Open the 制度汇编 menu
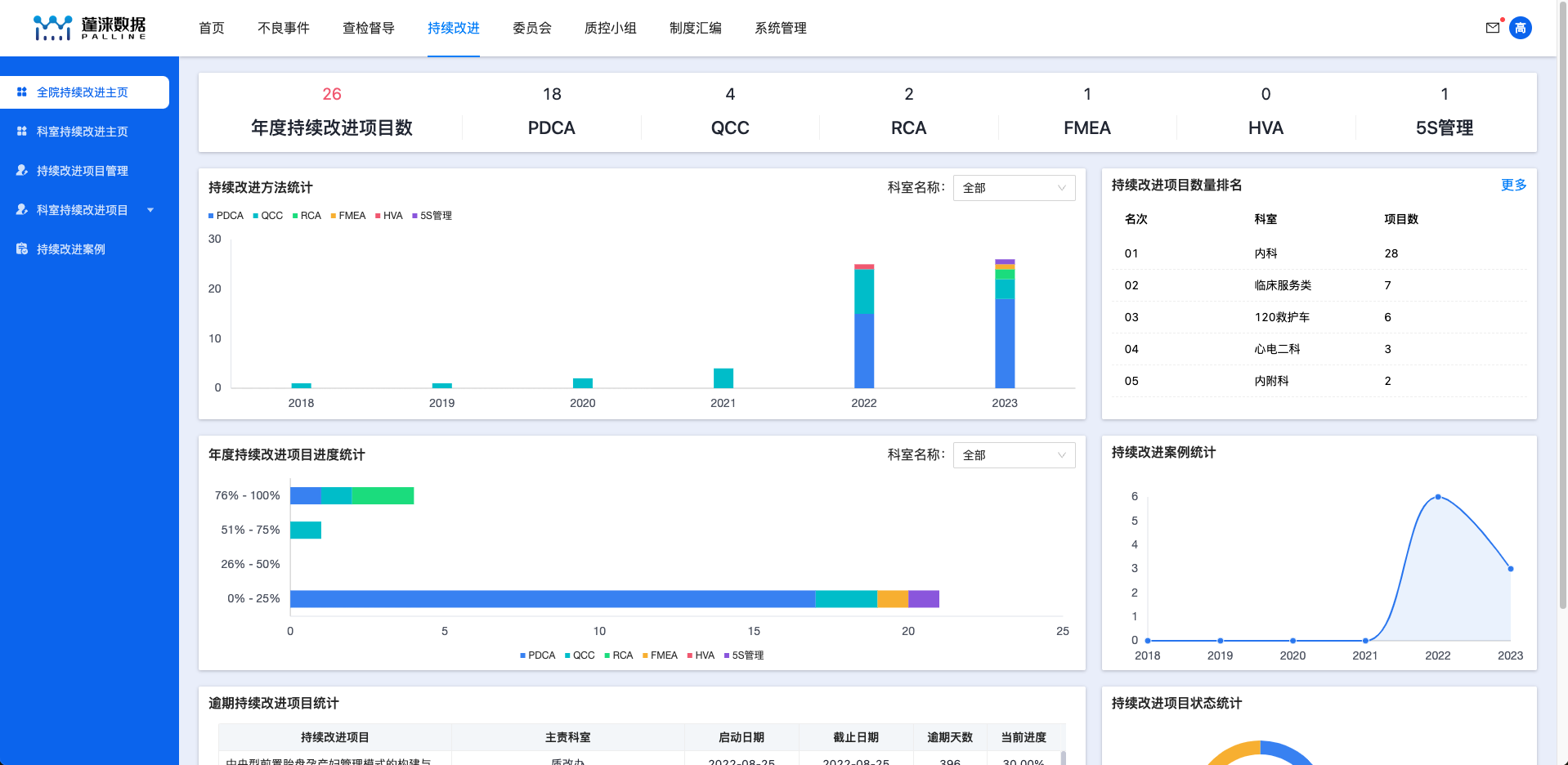The image size is (1568, 765). click(696, 28)
